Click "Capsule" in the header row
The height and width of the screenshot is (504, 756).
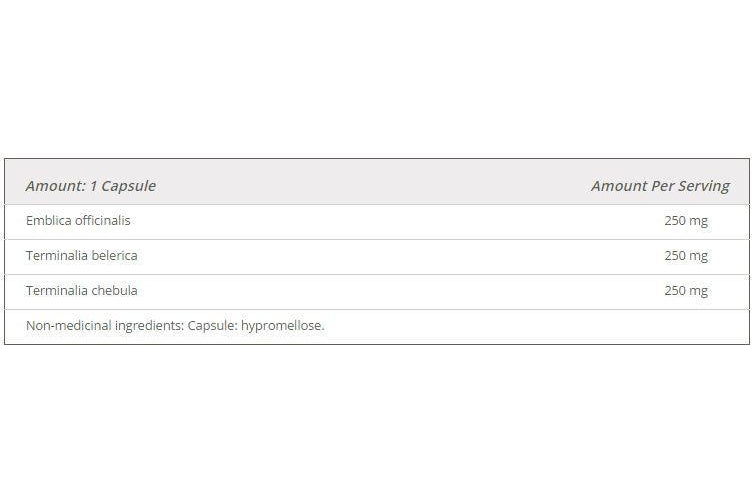[x=128, y=186]
